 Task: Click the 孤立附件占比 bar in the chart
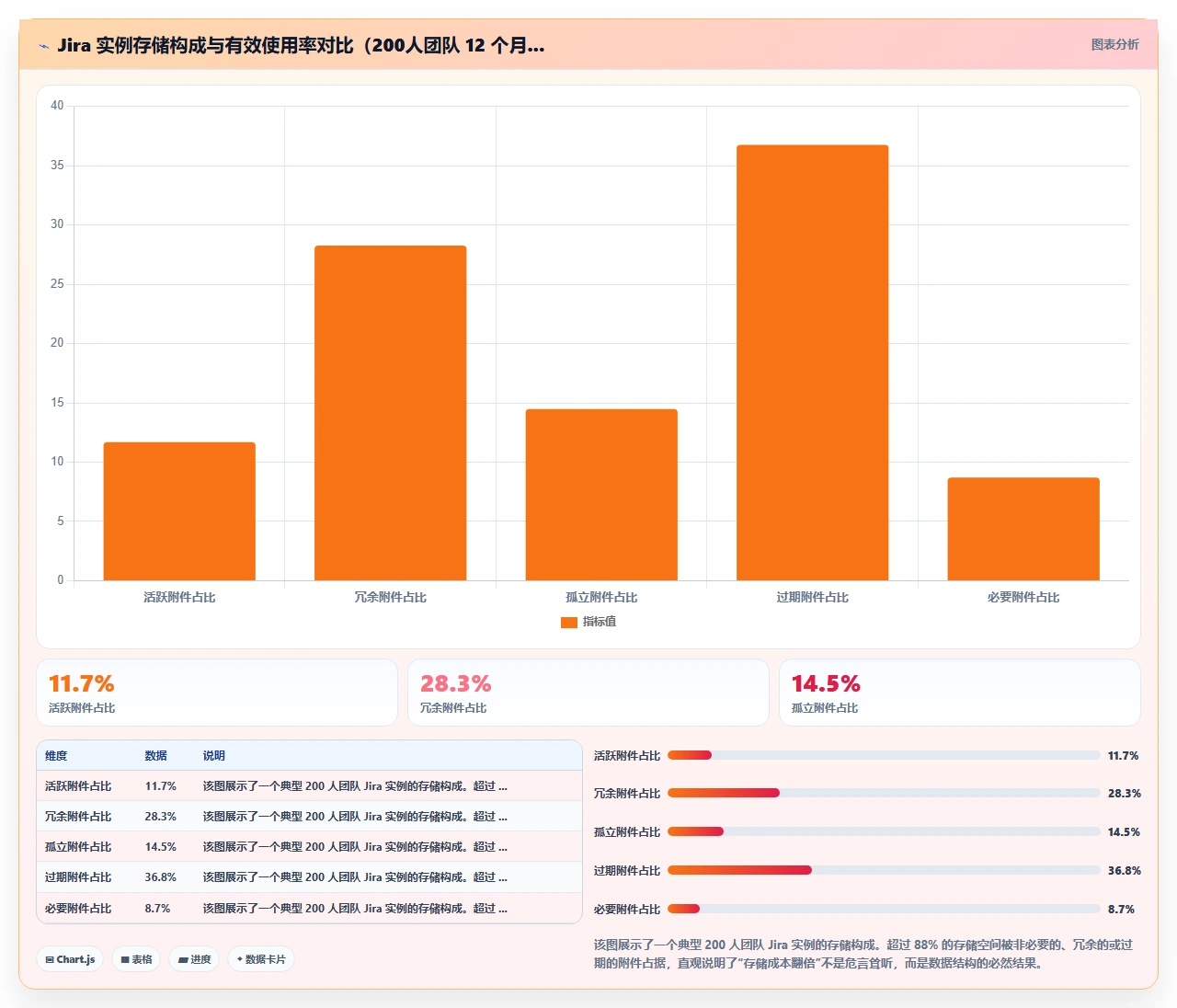pos(601,495)
